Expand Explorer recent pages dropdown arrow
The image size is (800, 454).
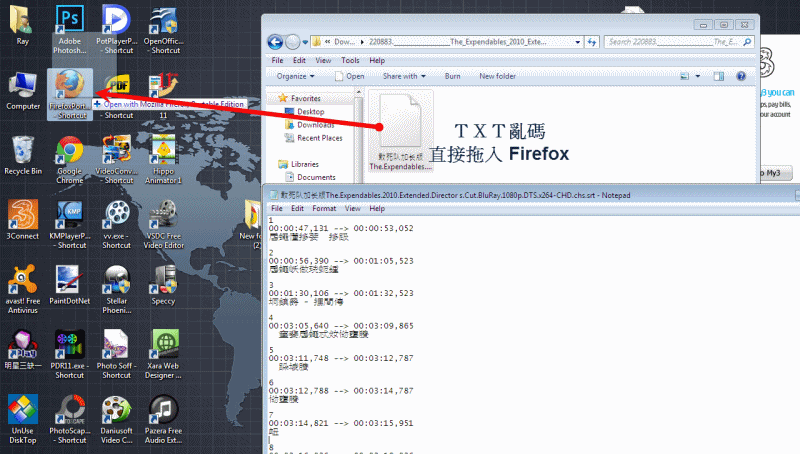305,42
